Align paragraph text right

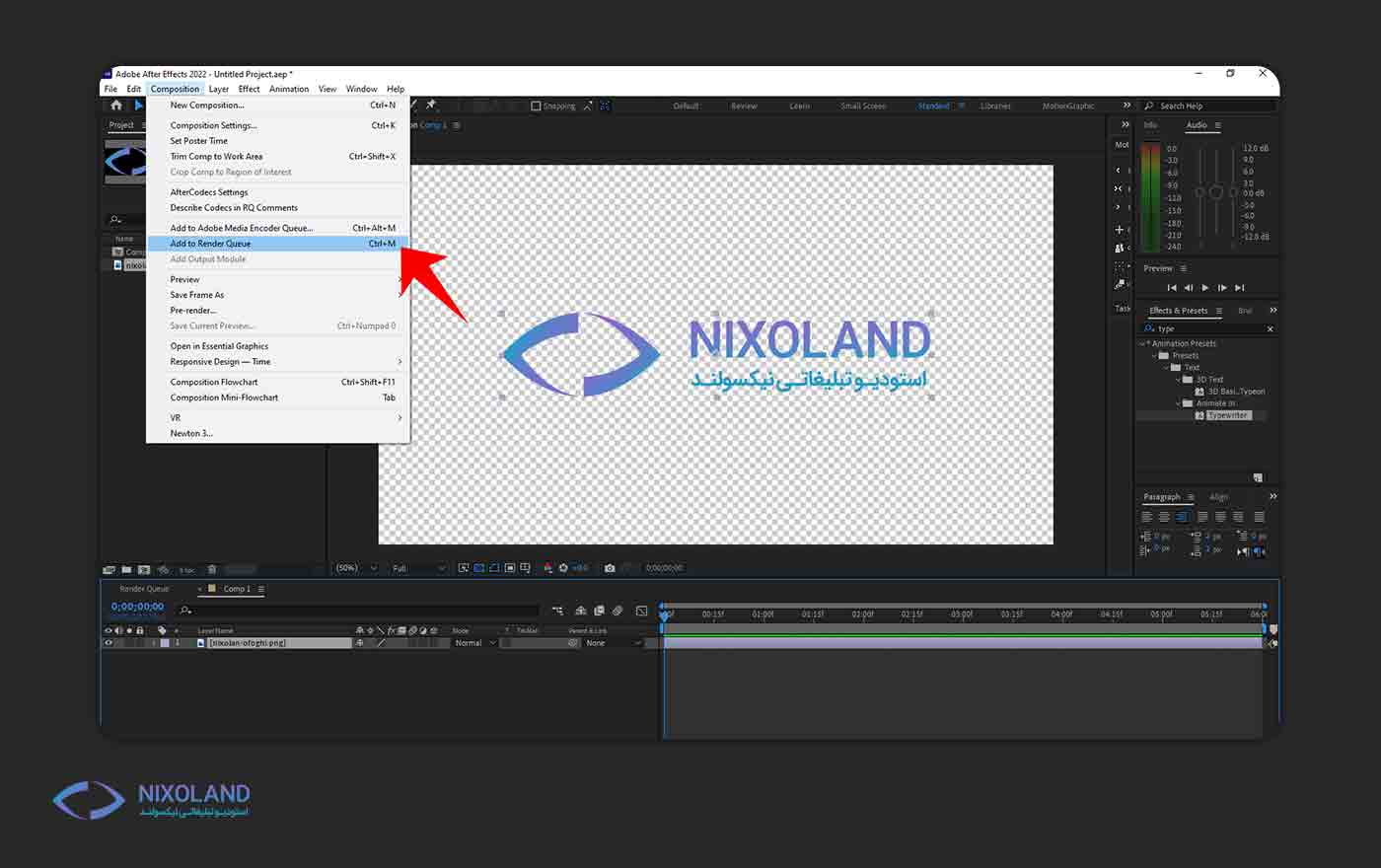(x=1182, y=517)
